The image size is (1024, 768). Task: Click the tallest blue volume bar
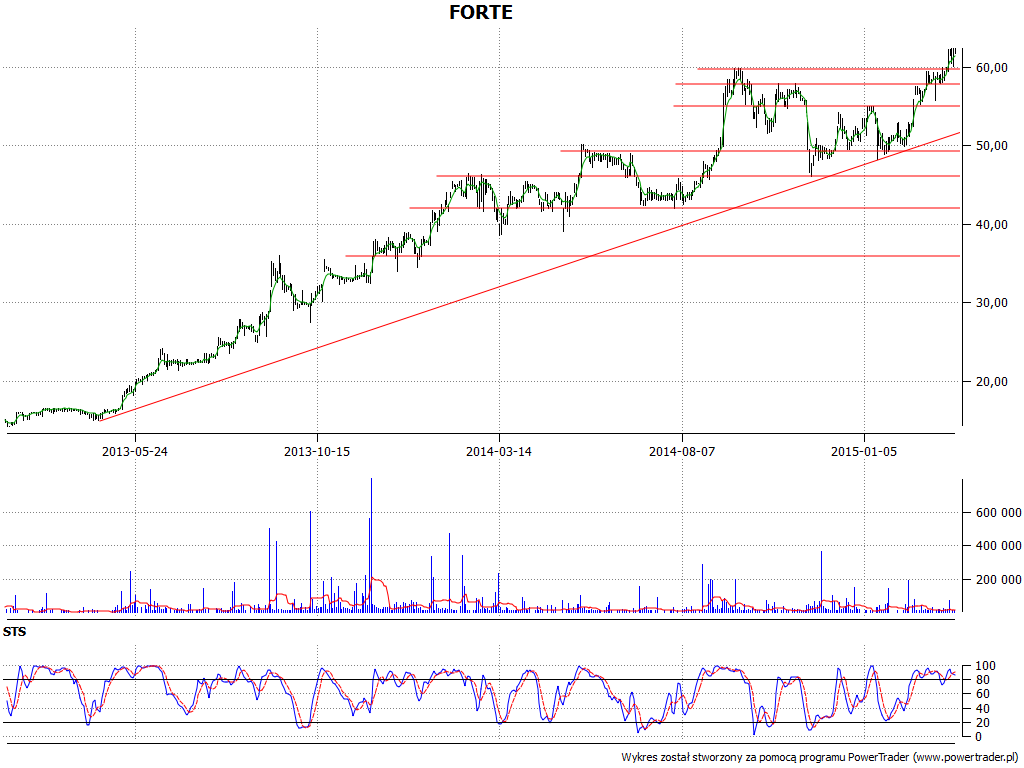coord(372,545)
